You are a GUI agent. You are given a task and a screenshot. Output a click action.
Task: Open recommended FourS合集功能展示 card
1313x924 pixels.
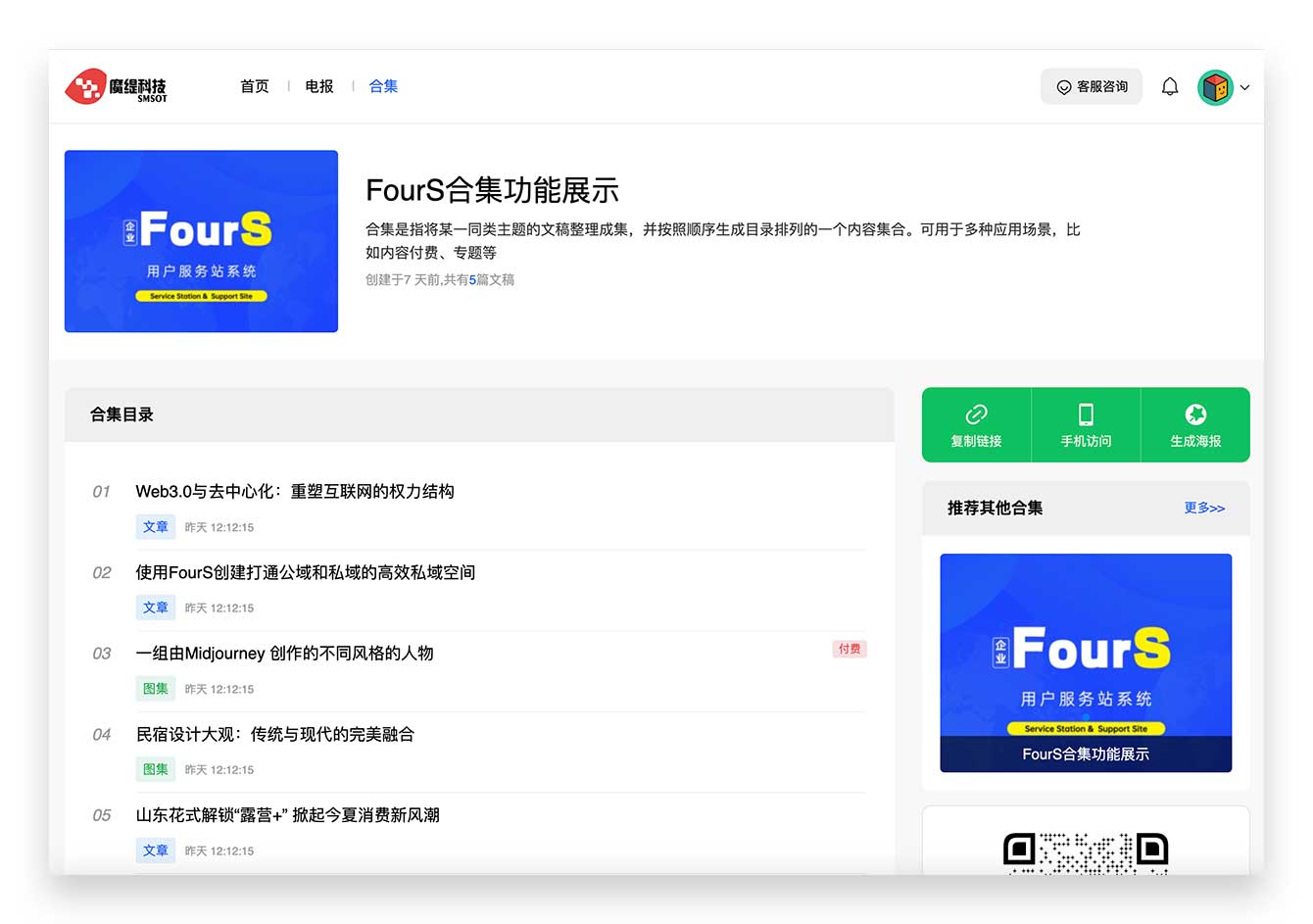click(x=1086, y=662)
